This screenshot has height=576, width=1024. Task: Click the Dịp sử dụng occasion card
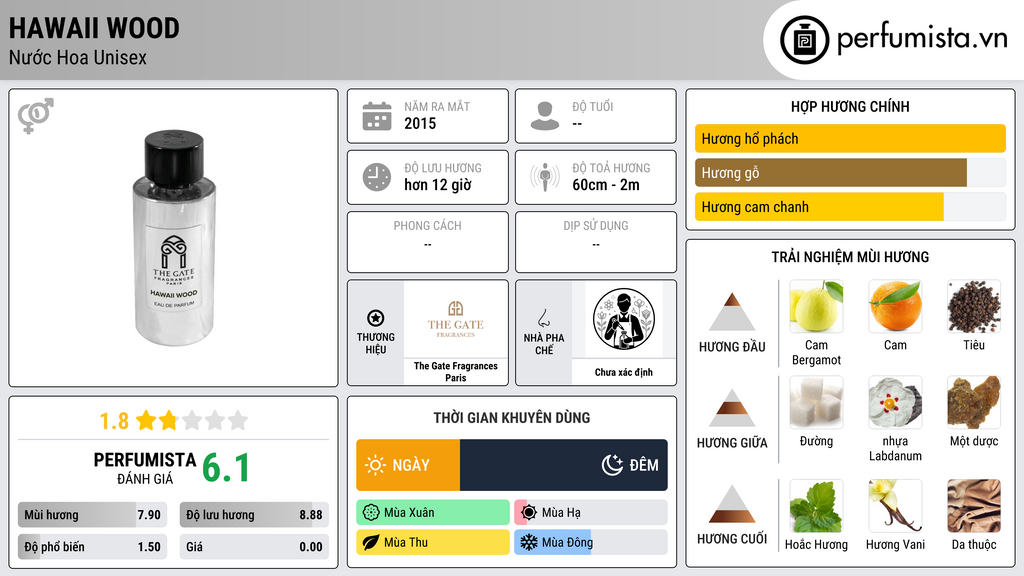pos(596,242)
